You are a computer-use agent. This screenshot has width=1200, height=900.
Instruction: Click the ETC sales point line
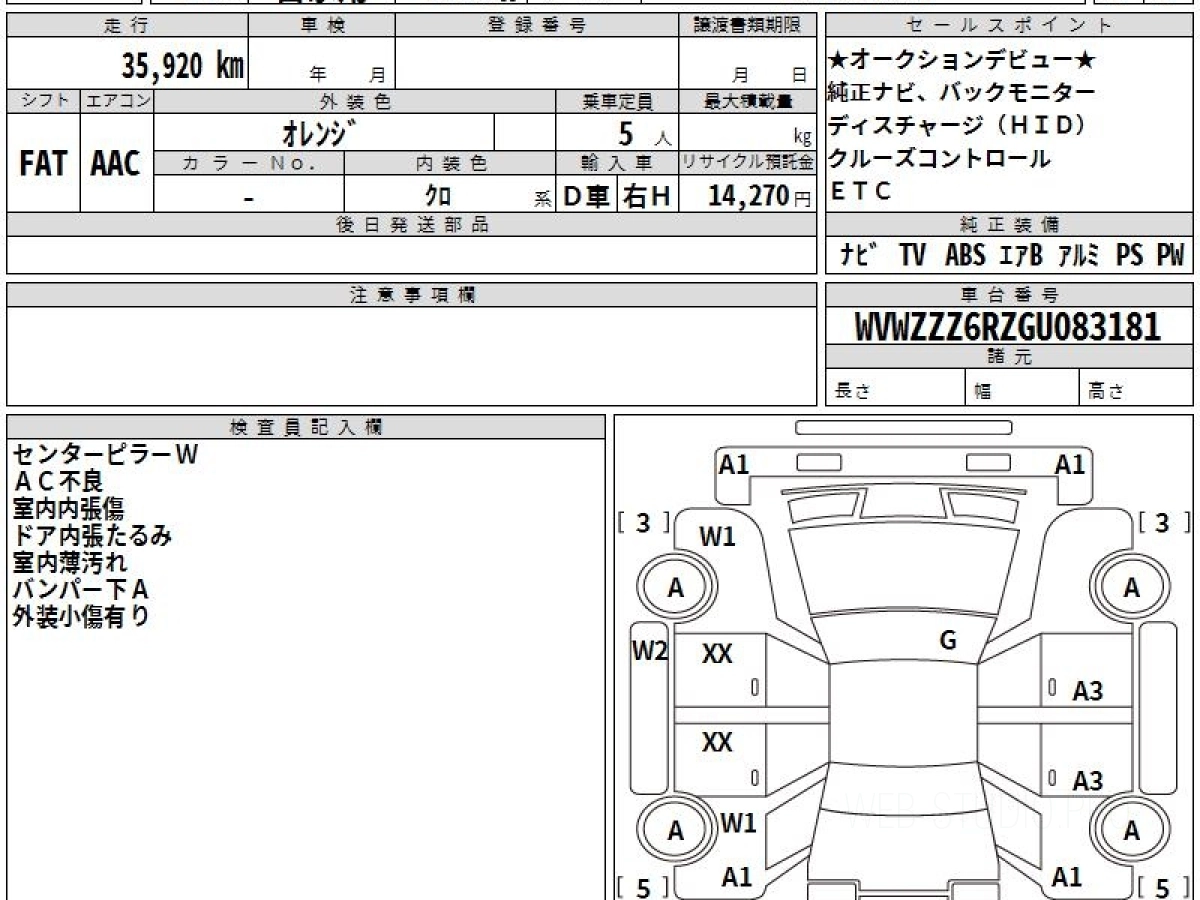pyautogui.click(x=859, y=192)
